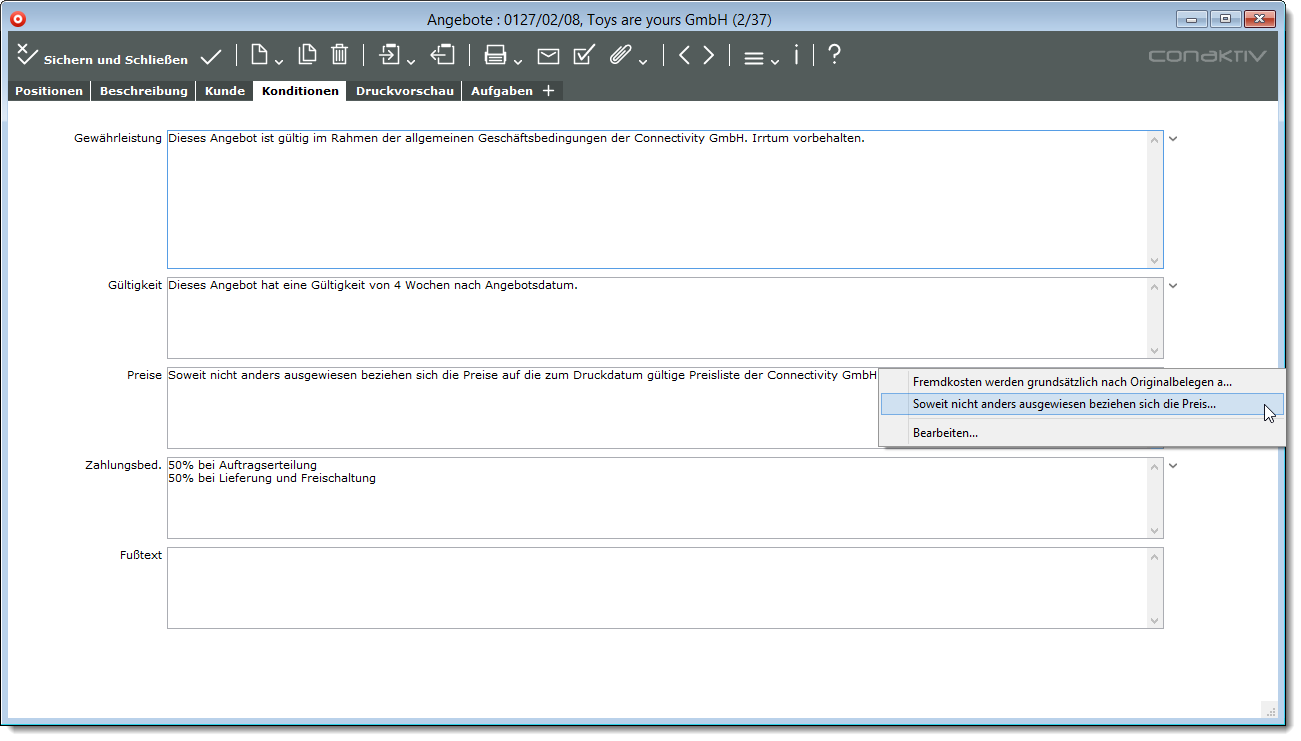Expand the Gewährleistung text template dropdown
This screenshot has width=1301, height=741.
click(1174, 139)
